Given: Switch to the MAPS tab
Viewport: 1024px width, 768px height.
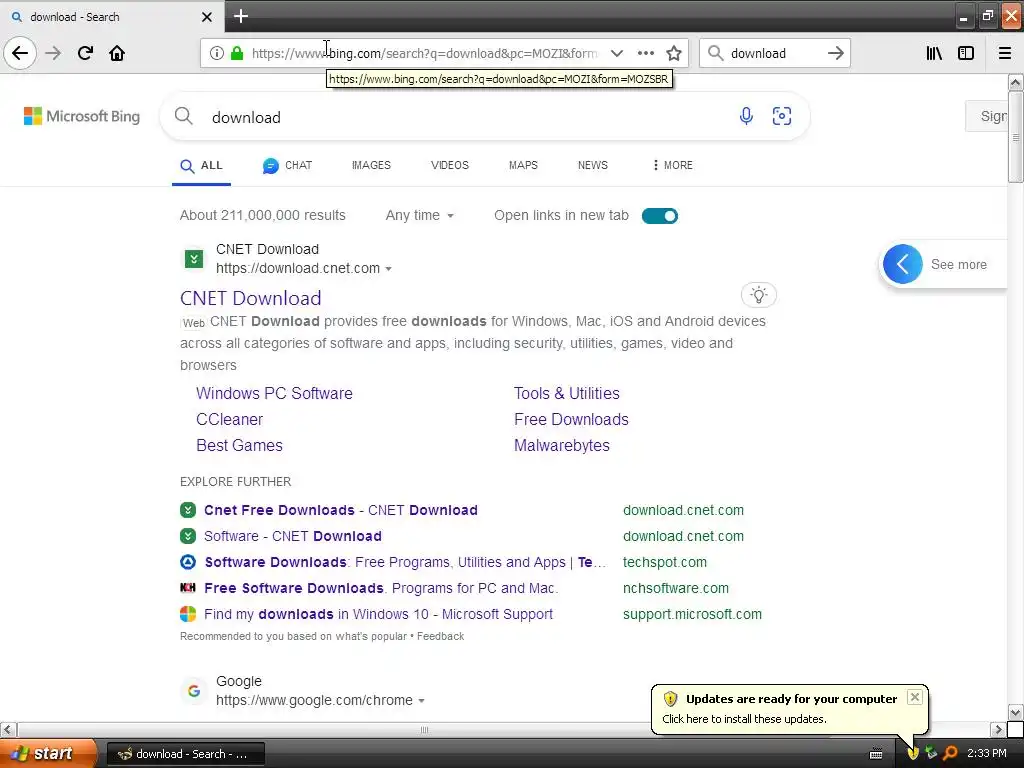Looking at the screenshot, I should point(523,165).
